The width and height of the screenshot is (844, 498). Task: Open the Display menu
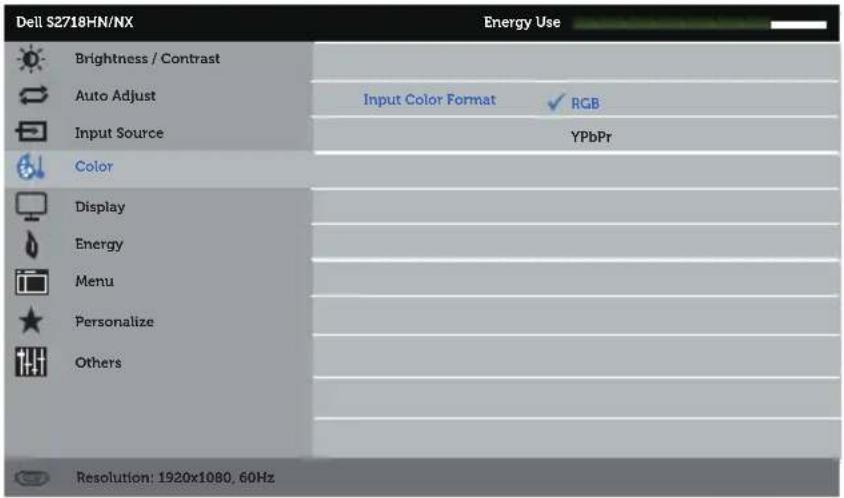coord(100,207)
